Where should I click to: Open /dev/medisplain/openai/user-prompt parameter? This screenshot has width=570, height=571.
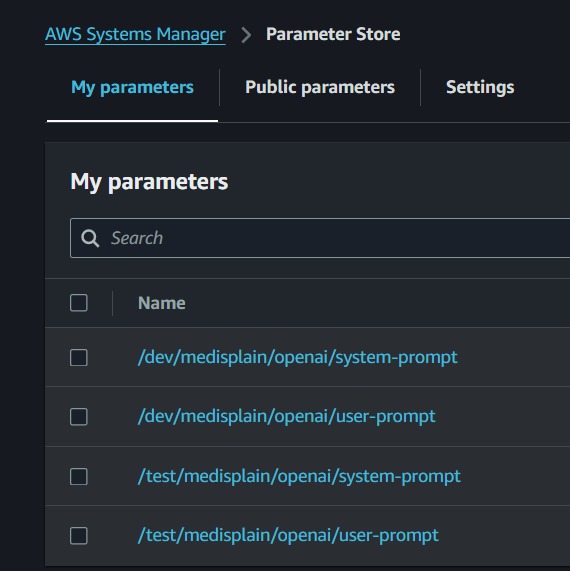(287, 416)
